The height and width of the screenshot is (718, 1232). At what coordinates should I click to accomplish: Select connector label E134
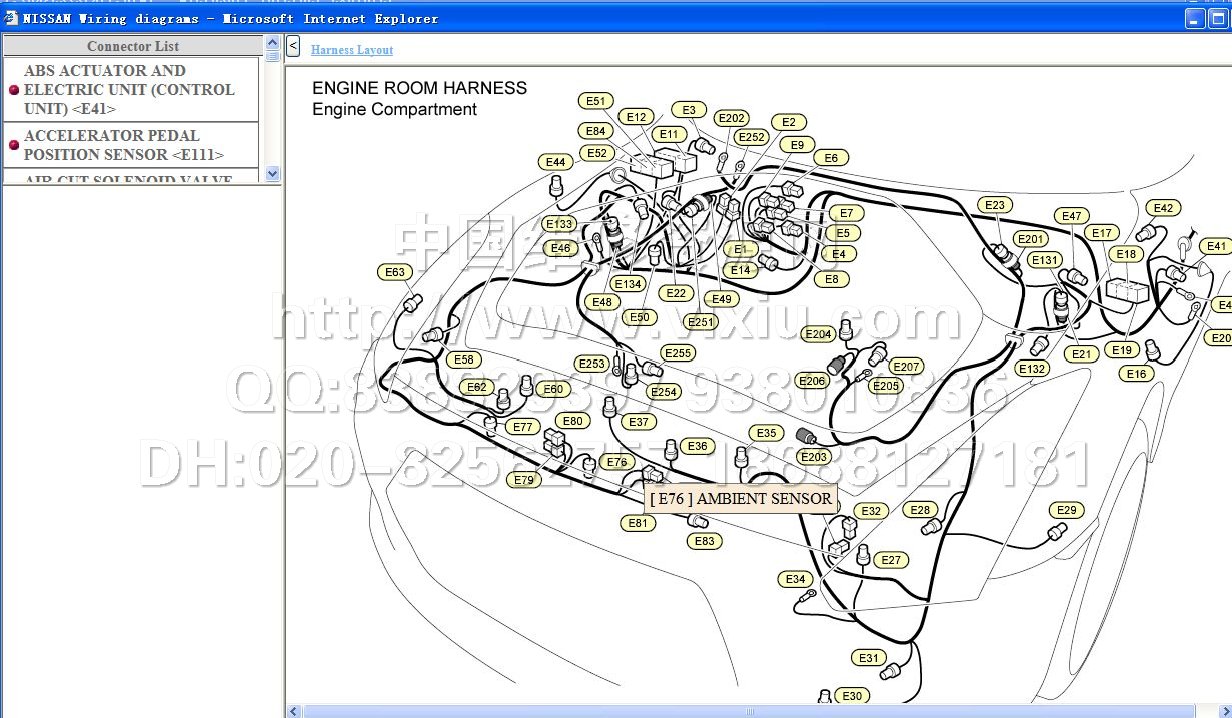point(628,284)
